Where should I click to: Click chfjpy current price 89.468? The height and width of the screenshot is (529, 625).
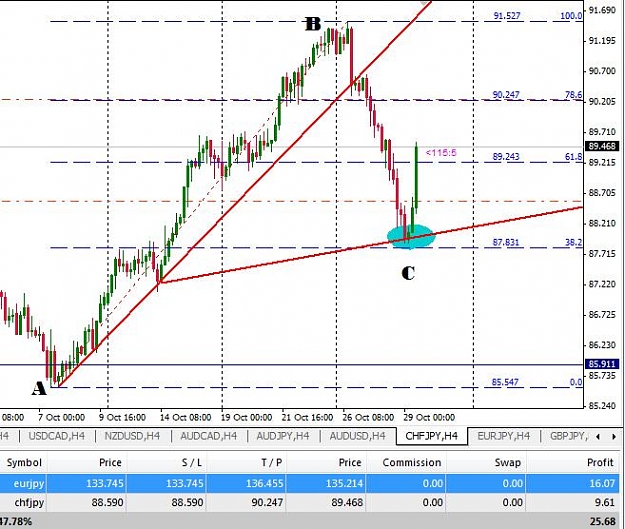click(347, 503)
